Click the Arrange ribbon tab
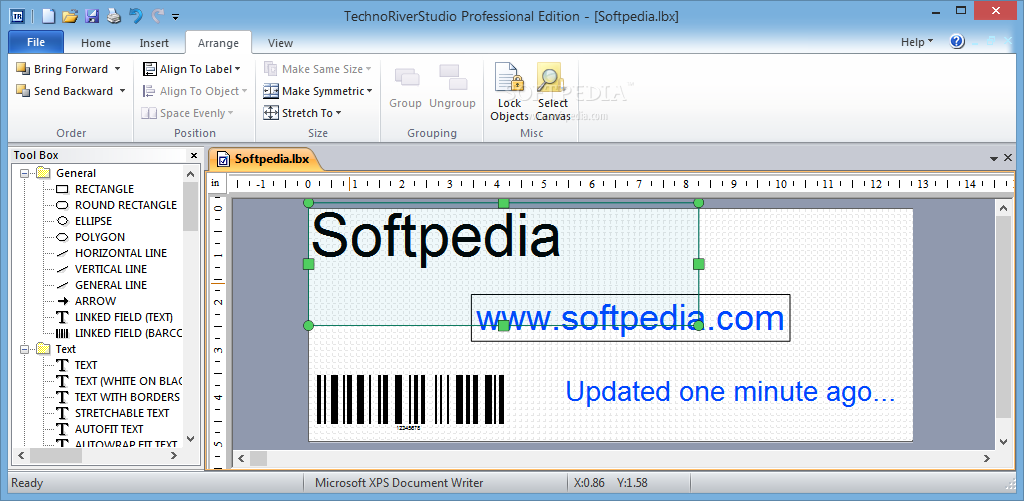Image resolution: width=1024 pixels, height=501 pixels. [x=218, y=43]
